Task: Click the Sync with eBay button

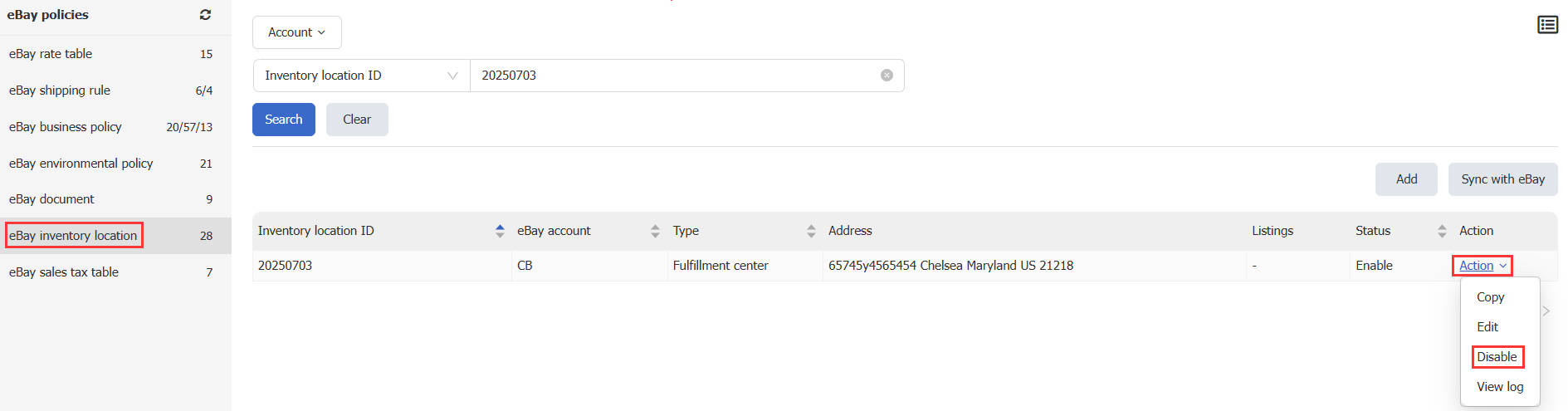Action: (x=1502, y=179)
